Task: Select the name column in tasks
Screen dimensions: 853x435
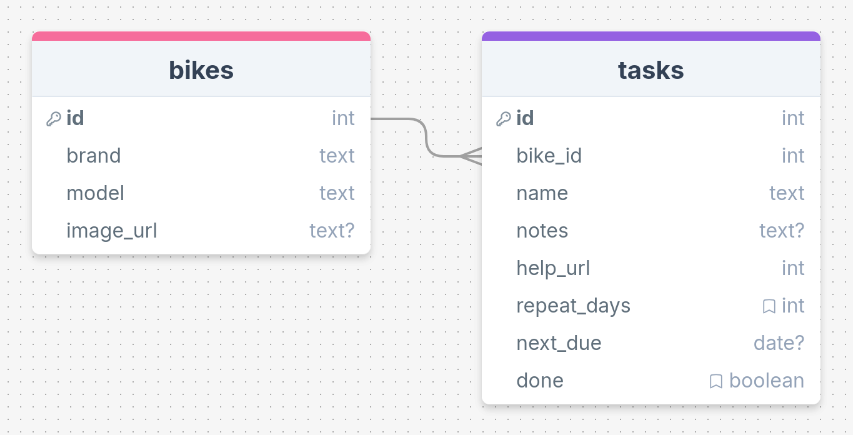Action: coord(651,194)
